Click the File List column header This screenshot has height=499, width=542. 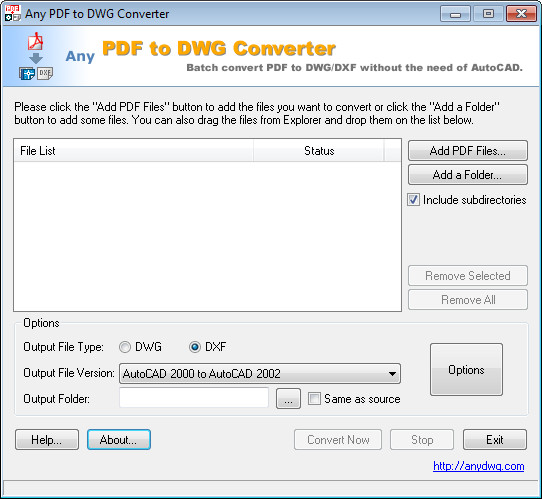click(133, 151)
